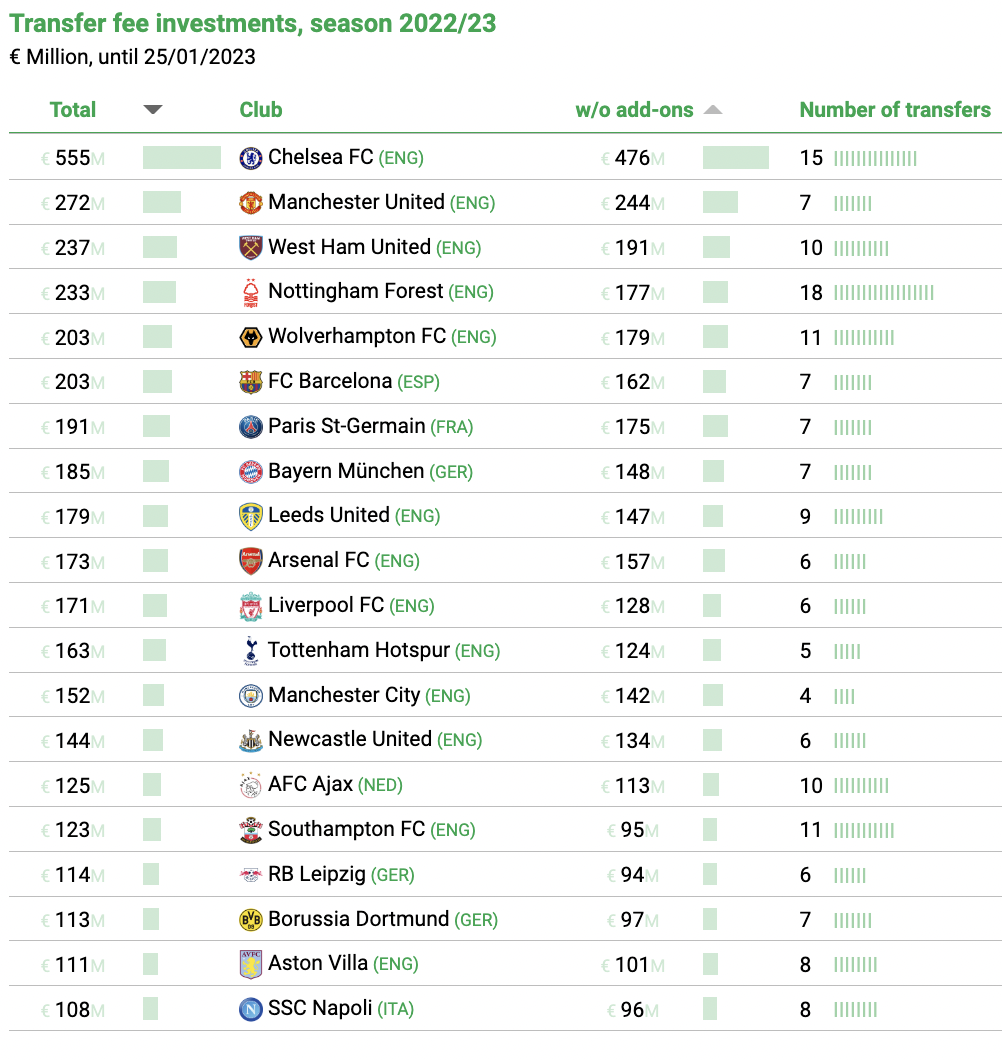This screenshot has height=1060, width=1002.
Task: Click Chelsea's total investment green bar
Action: pos(182,158)
